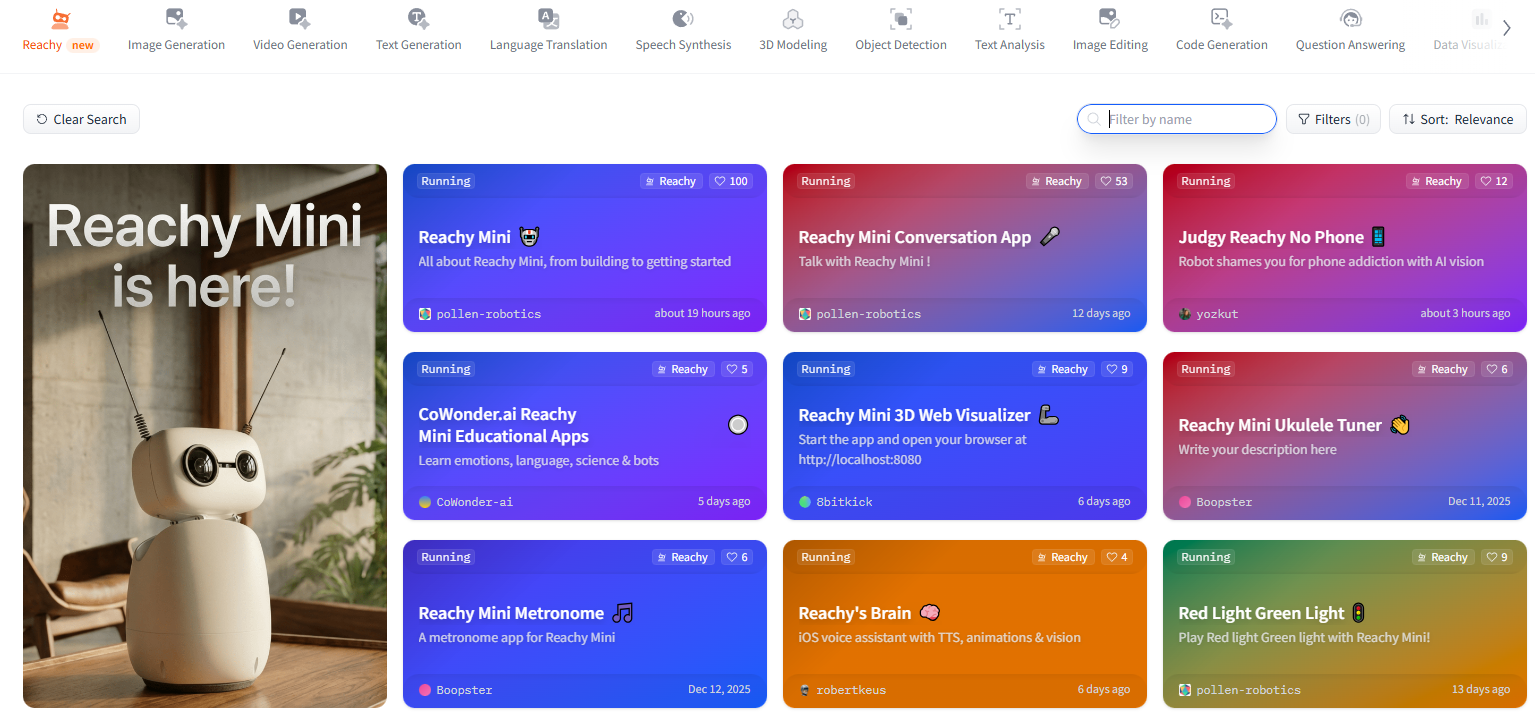
Task: Click Reachy tag on Metronome card
Action: 683,557
